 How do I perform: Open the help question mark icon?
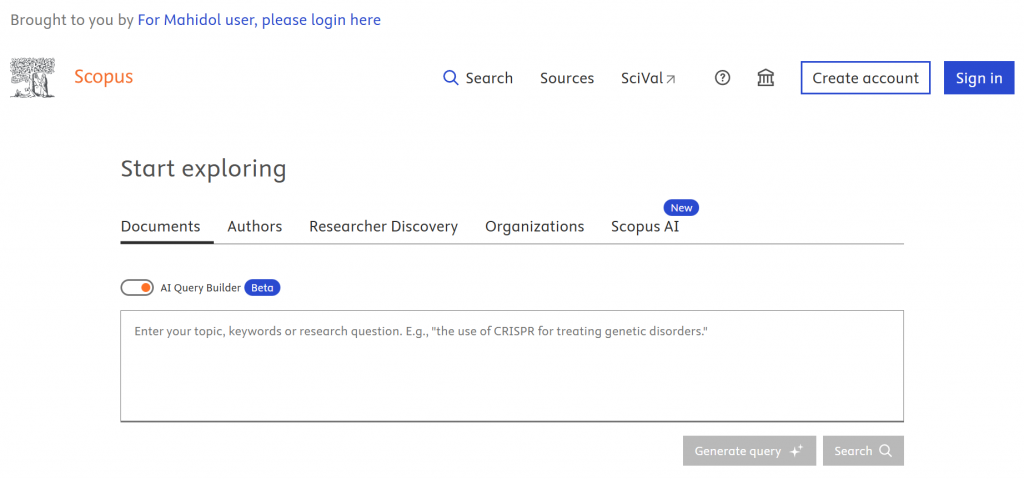tap(722, 78)
